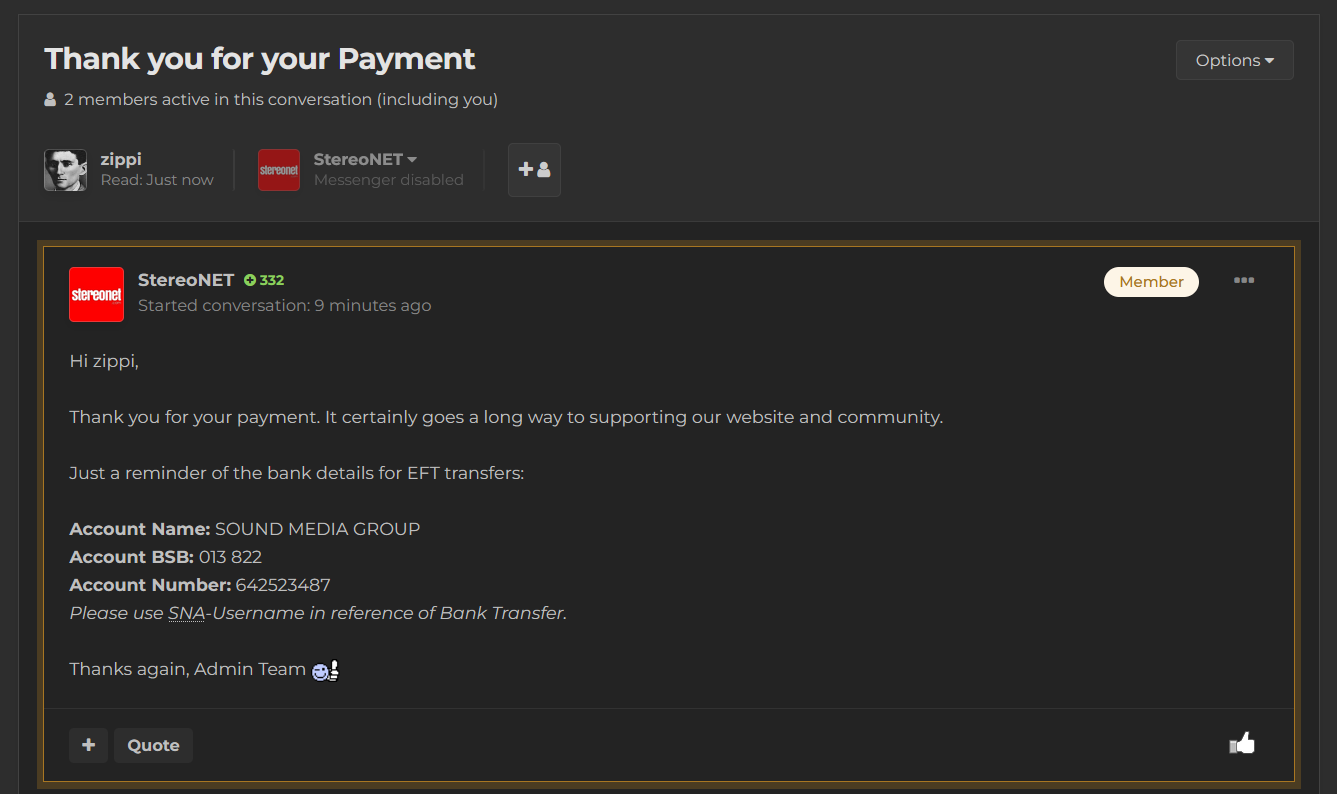Screen dimensions: 1337x794
Task: Click the 'Messenger disabled' status text
Action: (x=389, y=180)
